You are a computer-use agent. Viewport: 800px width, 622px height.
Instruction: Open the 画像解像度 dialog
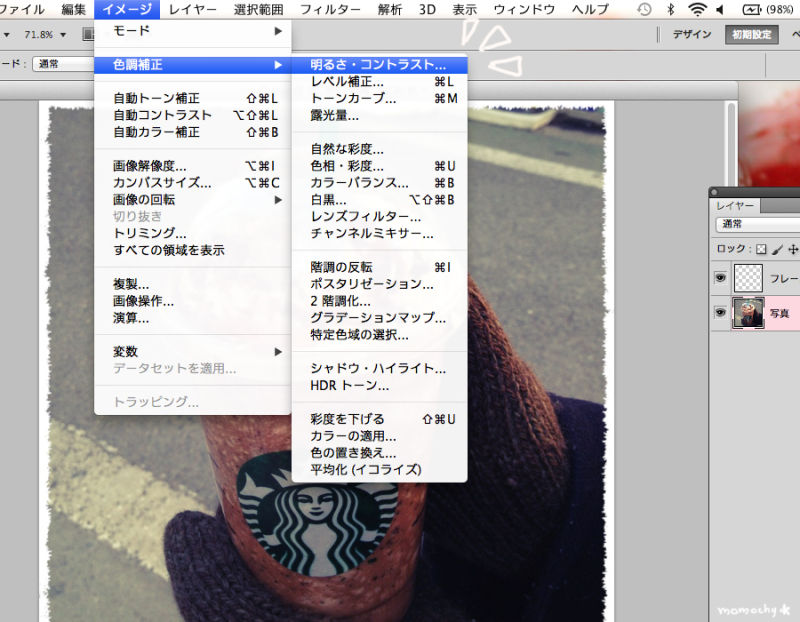pyautogui.click(x=193, y=166)
